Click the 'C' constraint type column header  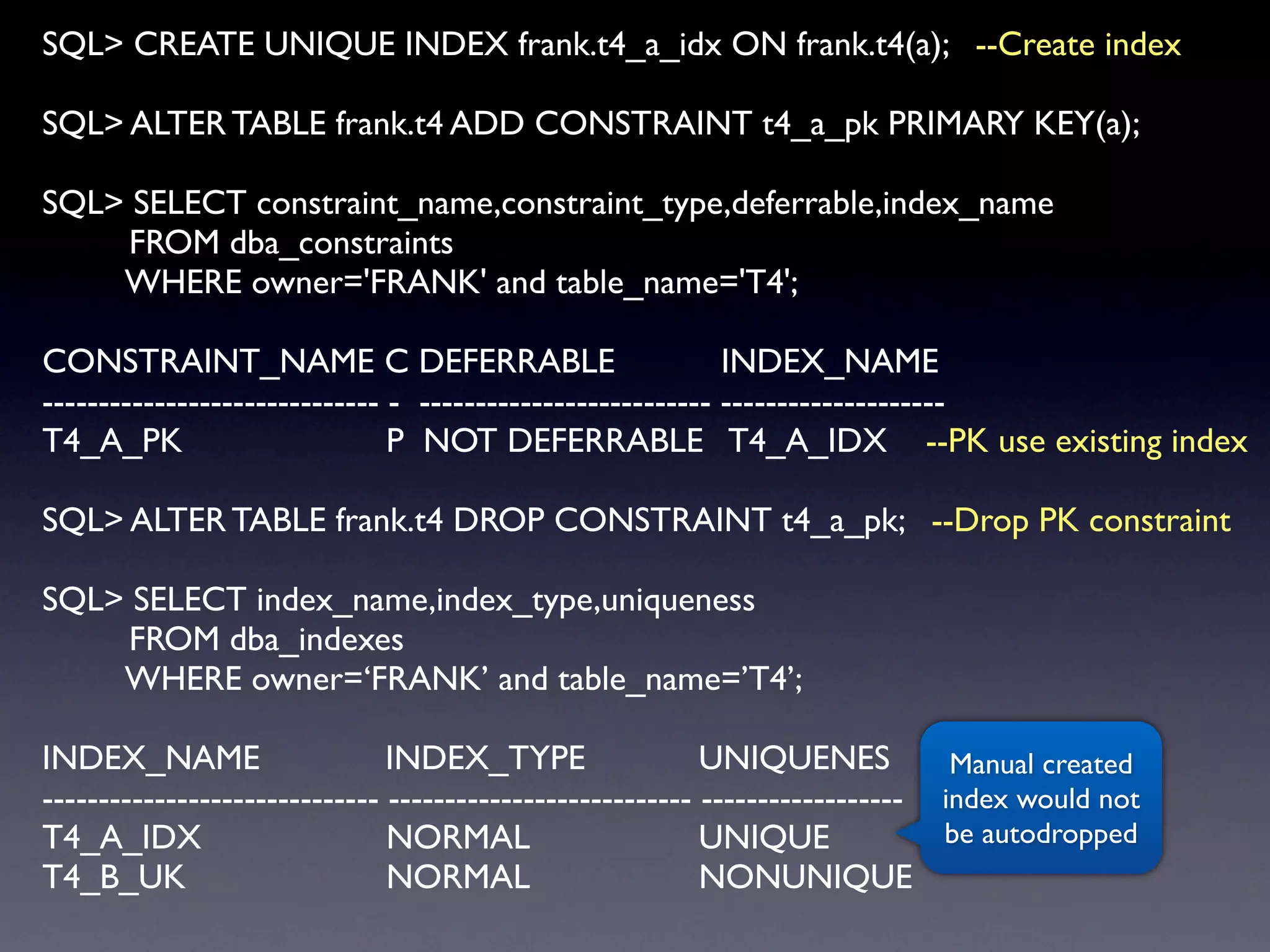(x=396, y=361)
